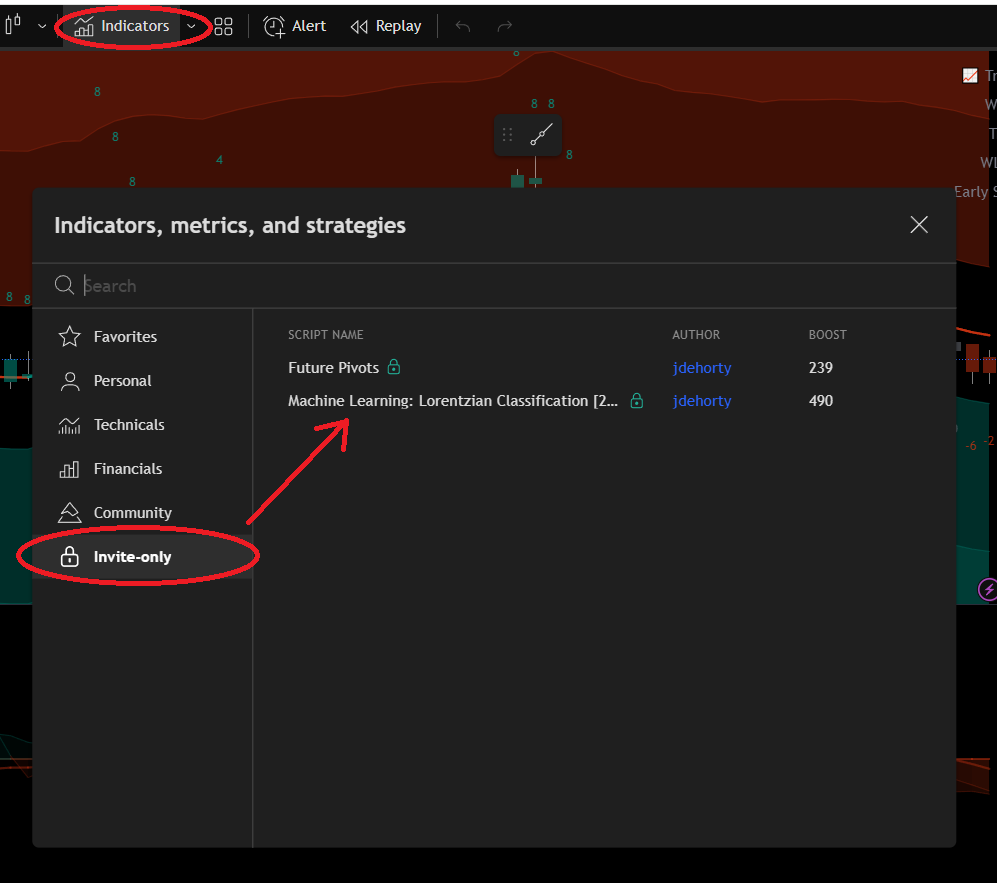Screen dimensions: 997x883
Task: Select the trend line drawing tool
Action: (x=542, y=135)
